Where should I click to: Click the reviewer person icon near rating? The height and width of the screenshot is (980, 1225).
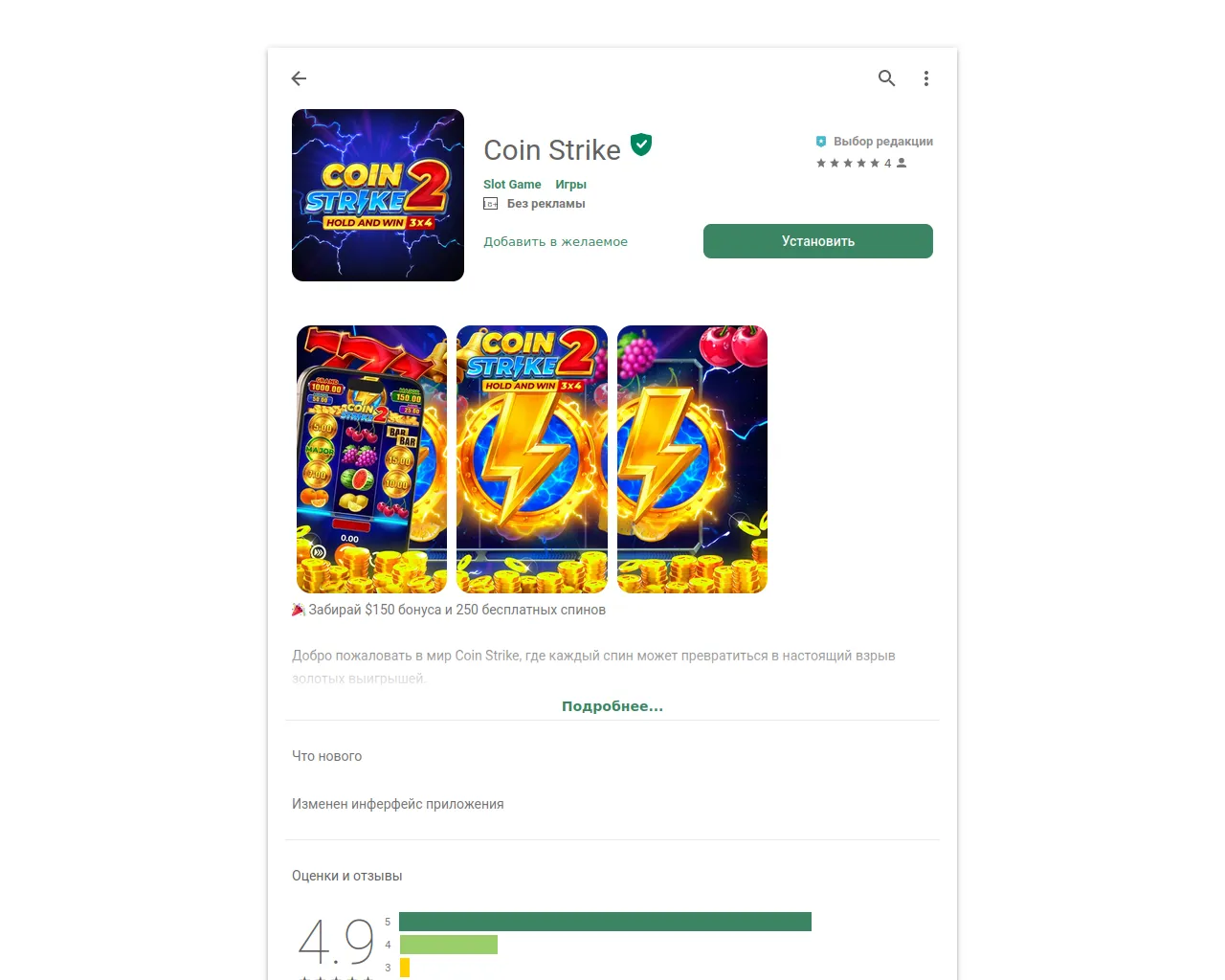point(902,163)
